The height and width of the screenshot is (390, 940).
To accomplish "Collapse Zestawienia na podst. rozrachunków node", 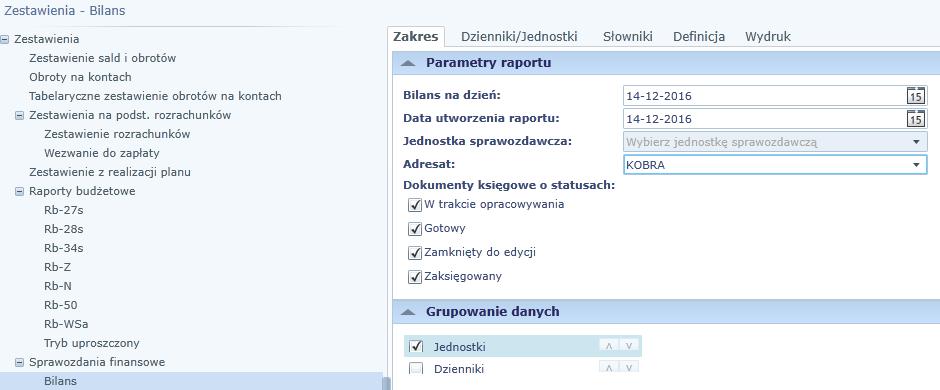I will [x=20, y=116].
